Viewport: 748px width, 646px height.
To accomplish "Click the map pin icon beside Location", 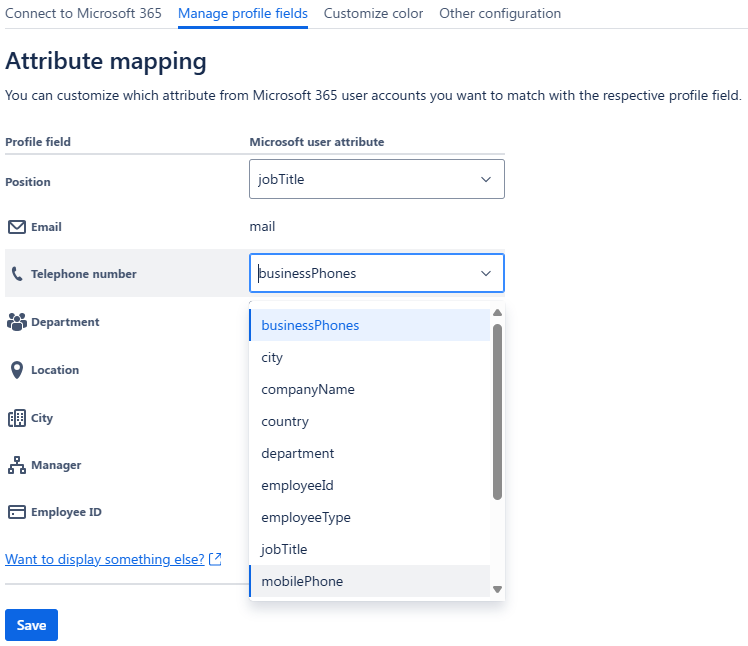I will pos(16,370).
